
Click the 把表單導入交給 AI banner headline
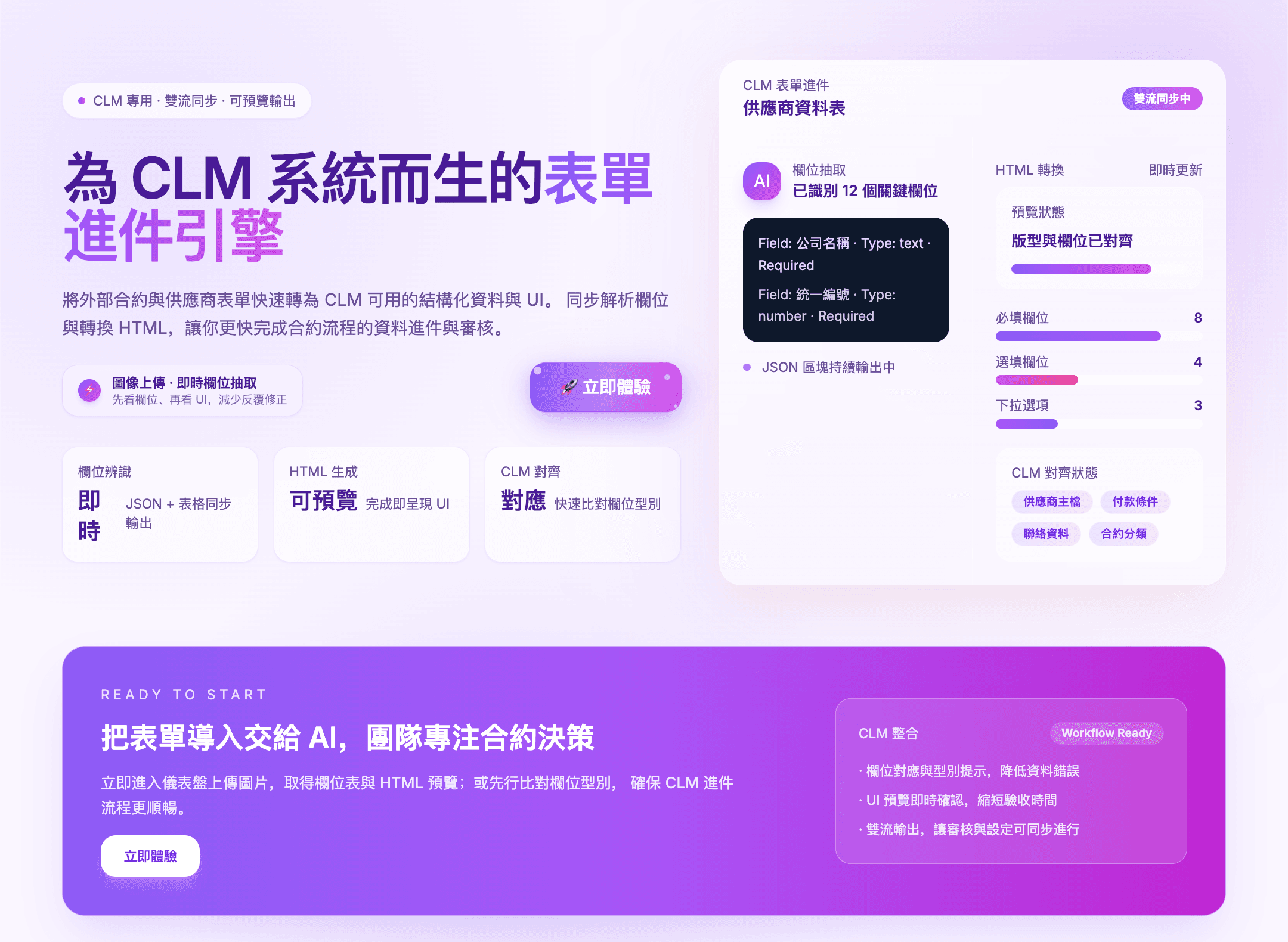pyautogui.click(x=348, y=738)
